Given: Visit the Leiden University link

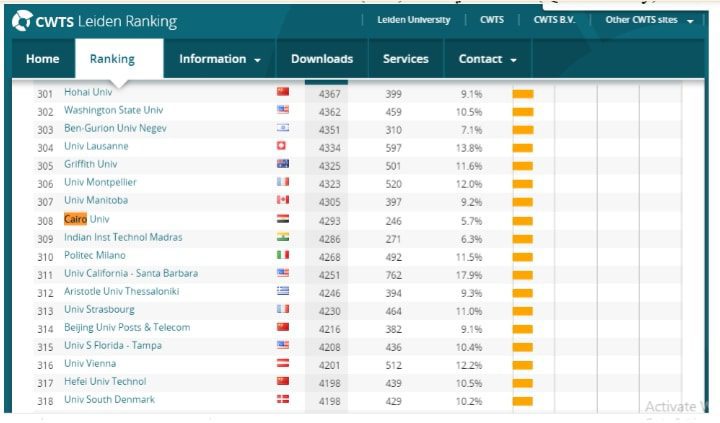Looking at the screenshot, I should (414, 20).
